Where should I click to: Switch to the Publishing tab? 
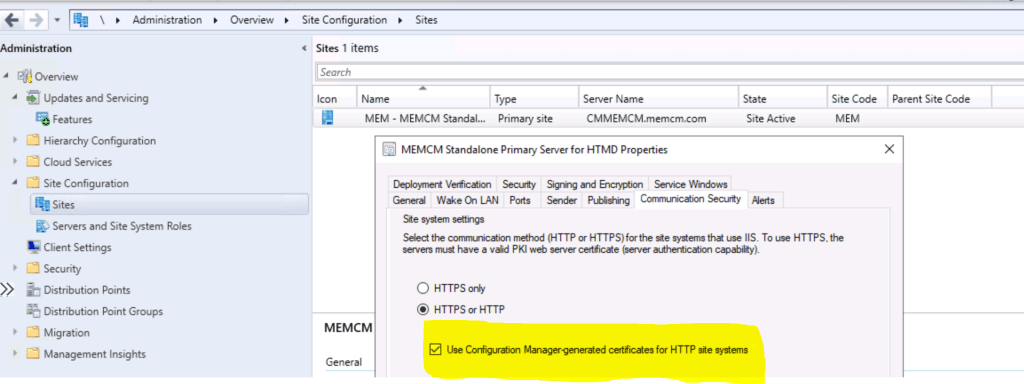tap(608, 200)
